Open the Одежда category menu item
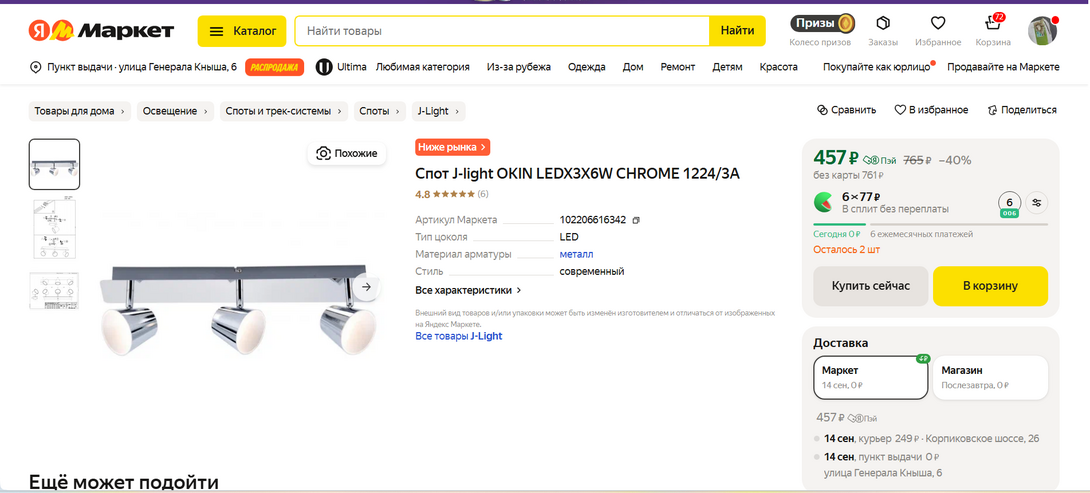Viewport: 1090px width, 493px height. coord(586,67)
